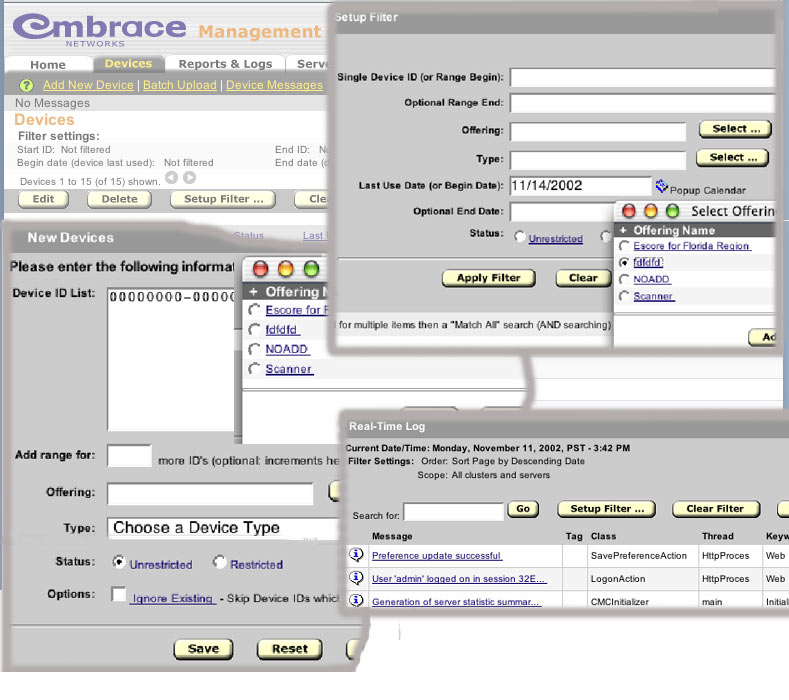Click the Device ID List text area
789x700 pixels.
coord(171,359)
